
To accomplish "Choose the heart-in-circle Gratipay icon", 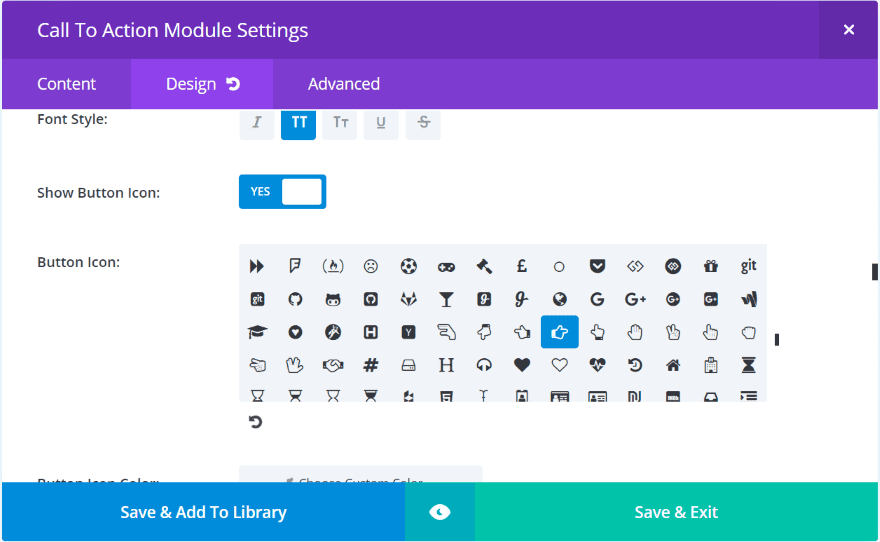I will [x=295, y=332].
